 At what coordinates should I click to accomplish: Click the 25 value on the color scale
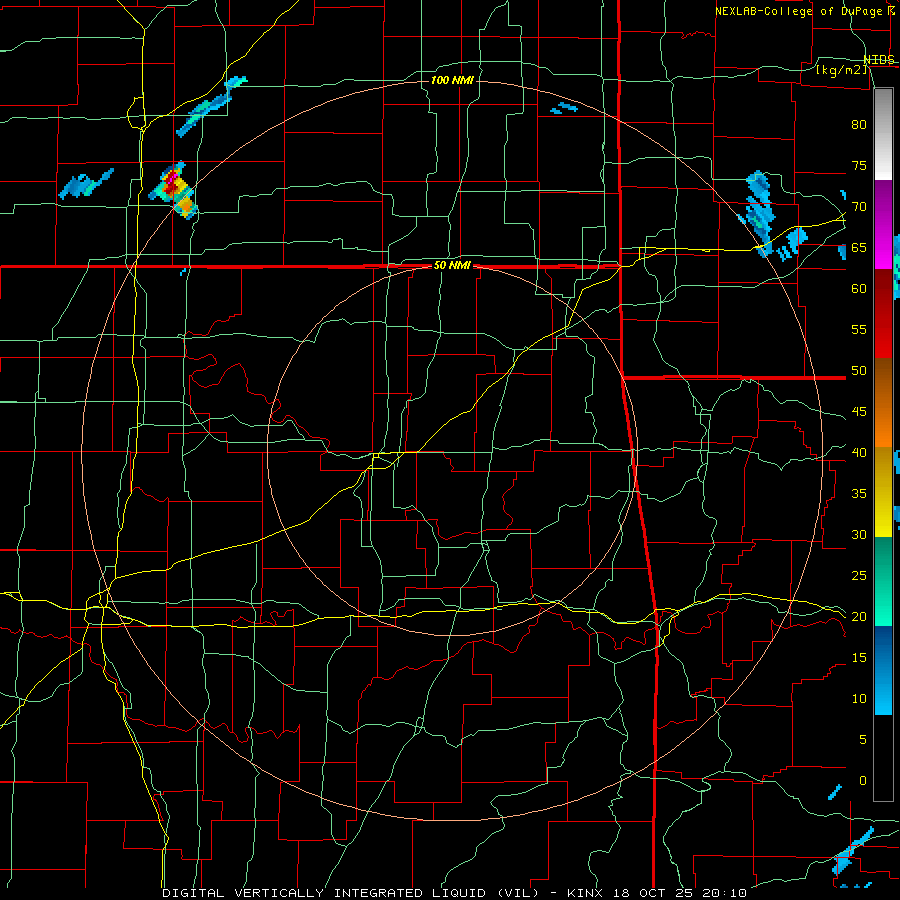click(x=859, y=576)
